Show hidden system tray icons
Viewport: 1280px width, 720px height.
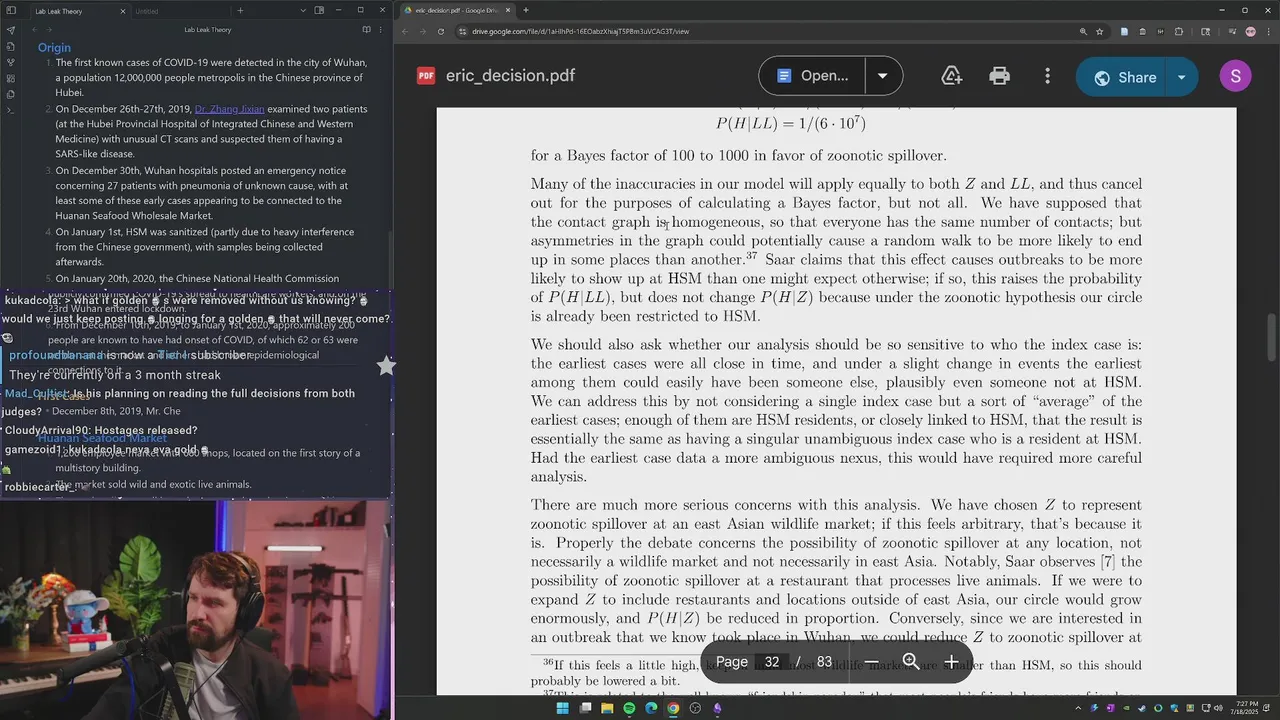1078,708
